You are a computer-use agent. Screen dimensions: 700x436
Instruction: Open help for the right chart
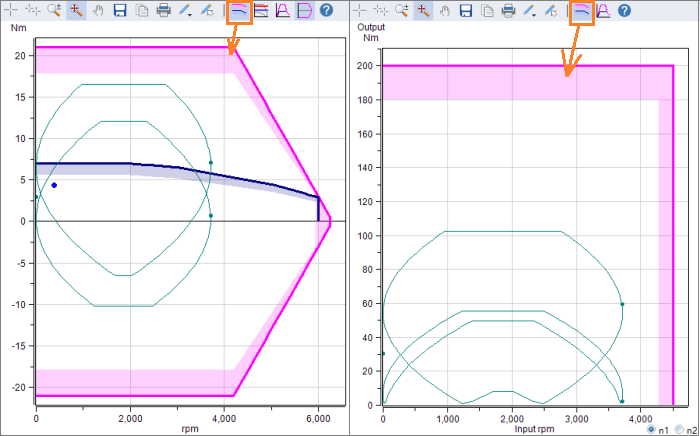pyautogui.click(x=625, y=11)
